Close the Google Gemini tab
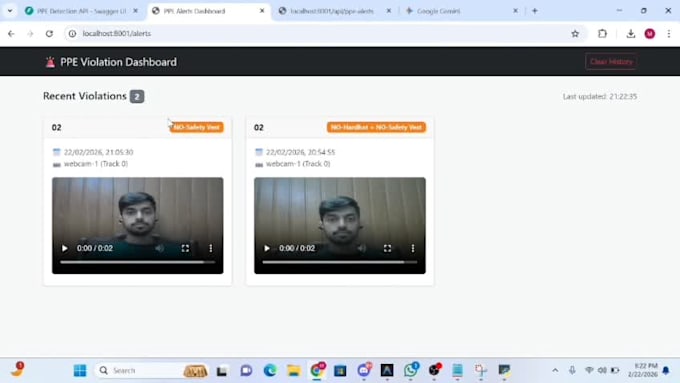680x383 pixels. click(x=515, y=11)
